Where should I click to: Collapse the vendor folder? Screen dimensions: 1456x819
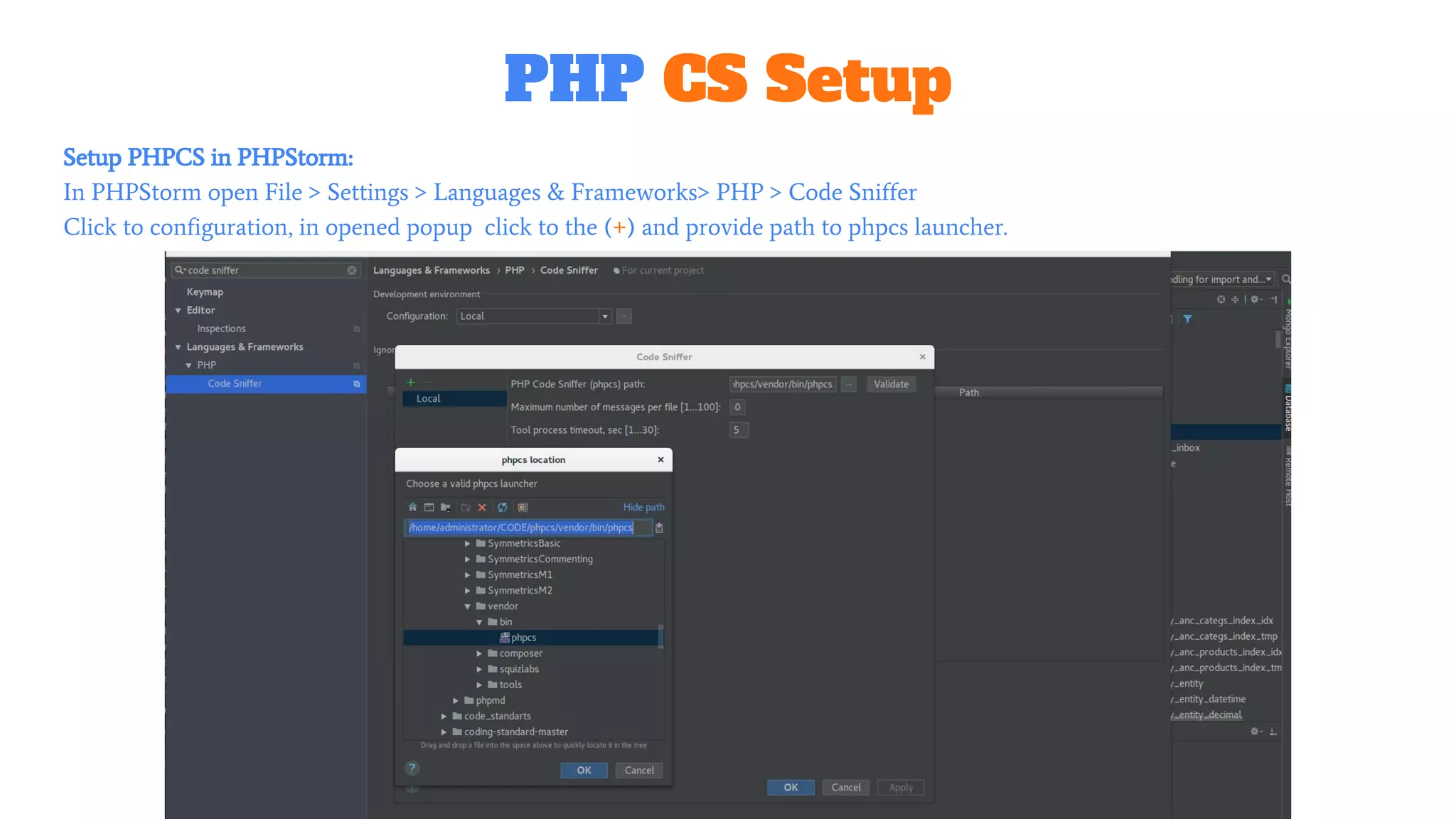[x=467, y=606]
